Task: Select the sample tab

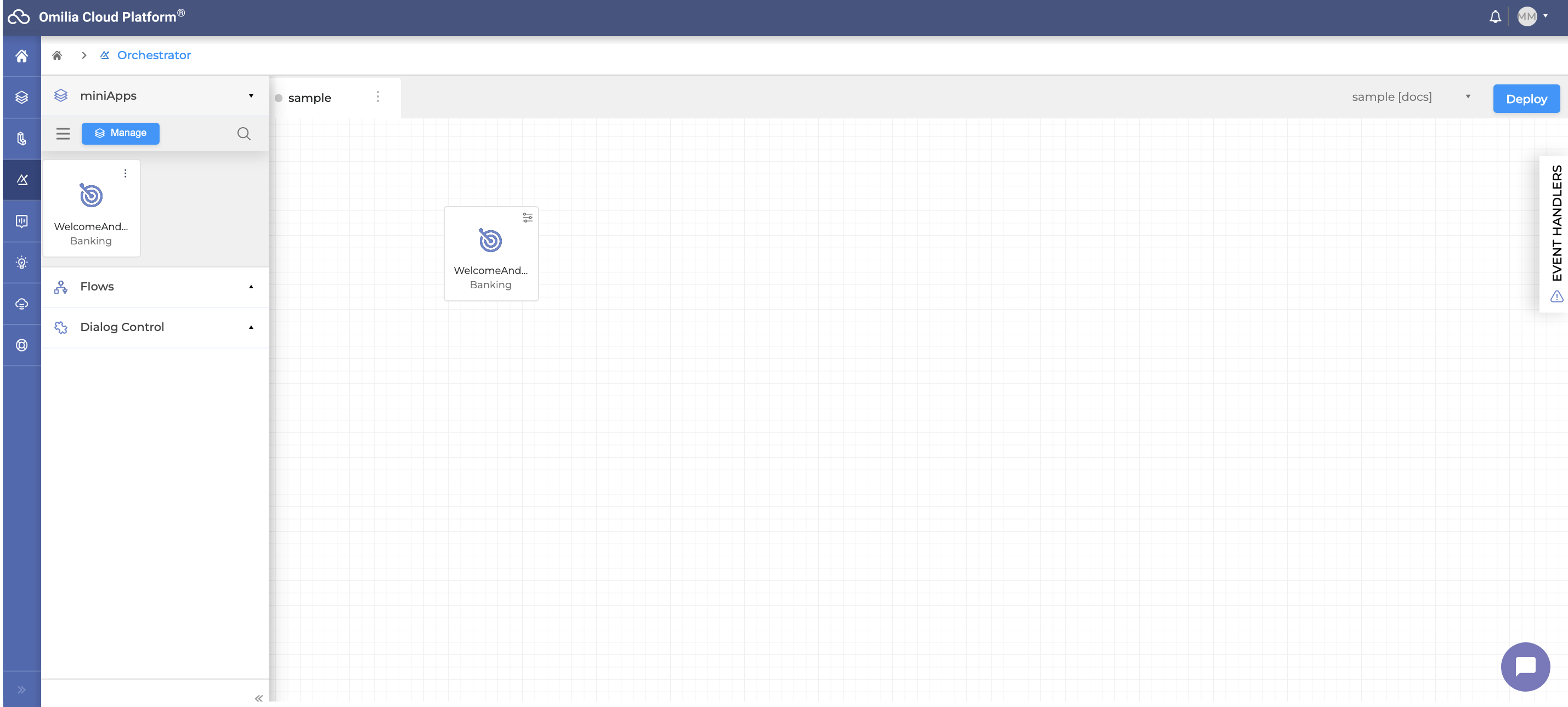Action: [309, 98]
